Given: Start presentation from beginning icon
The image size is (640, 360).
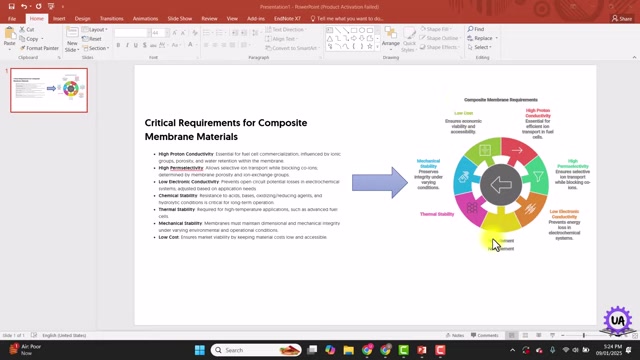Looking at the screenshot, I should 51,6.
